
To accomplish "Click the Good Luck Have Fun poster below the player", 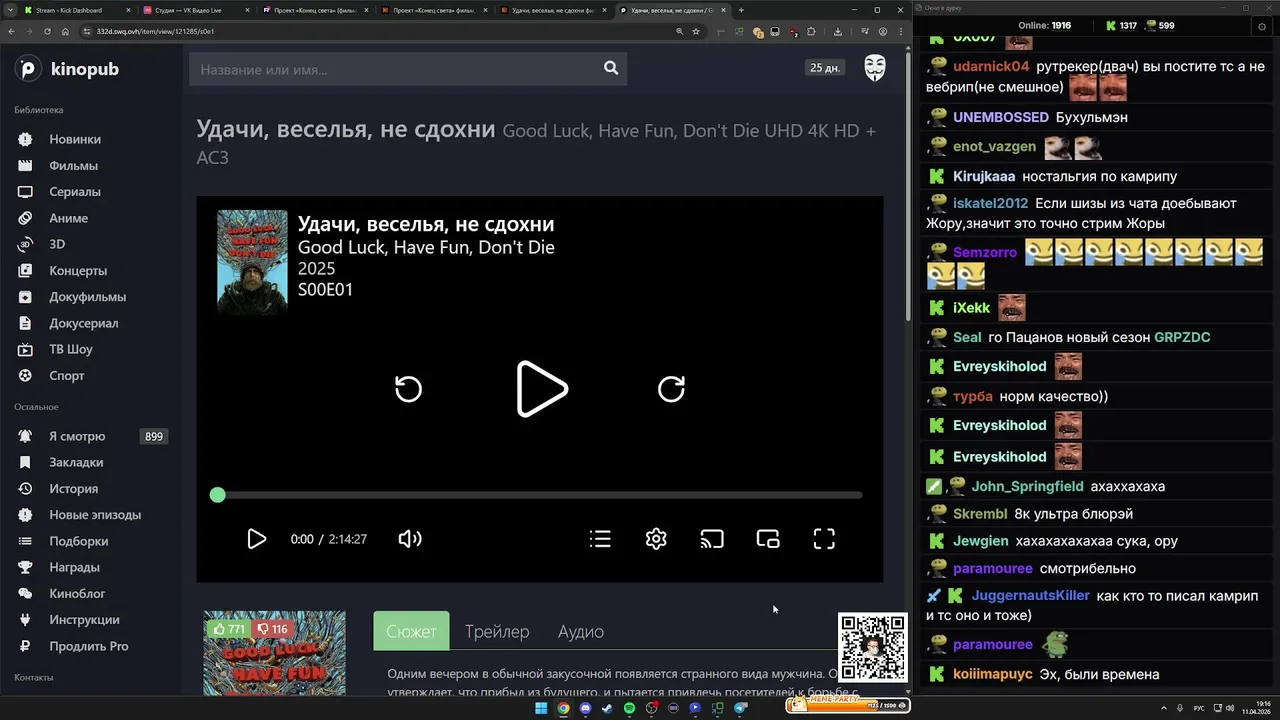I will [274, 653].
